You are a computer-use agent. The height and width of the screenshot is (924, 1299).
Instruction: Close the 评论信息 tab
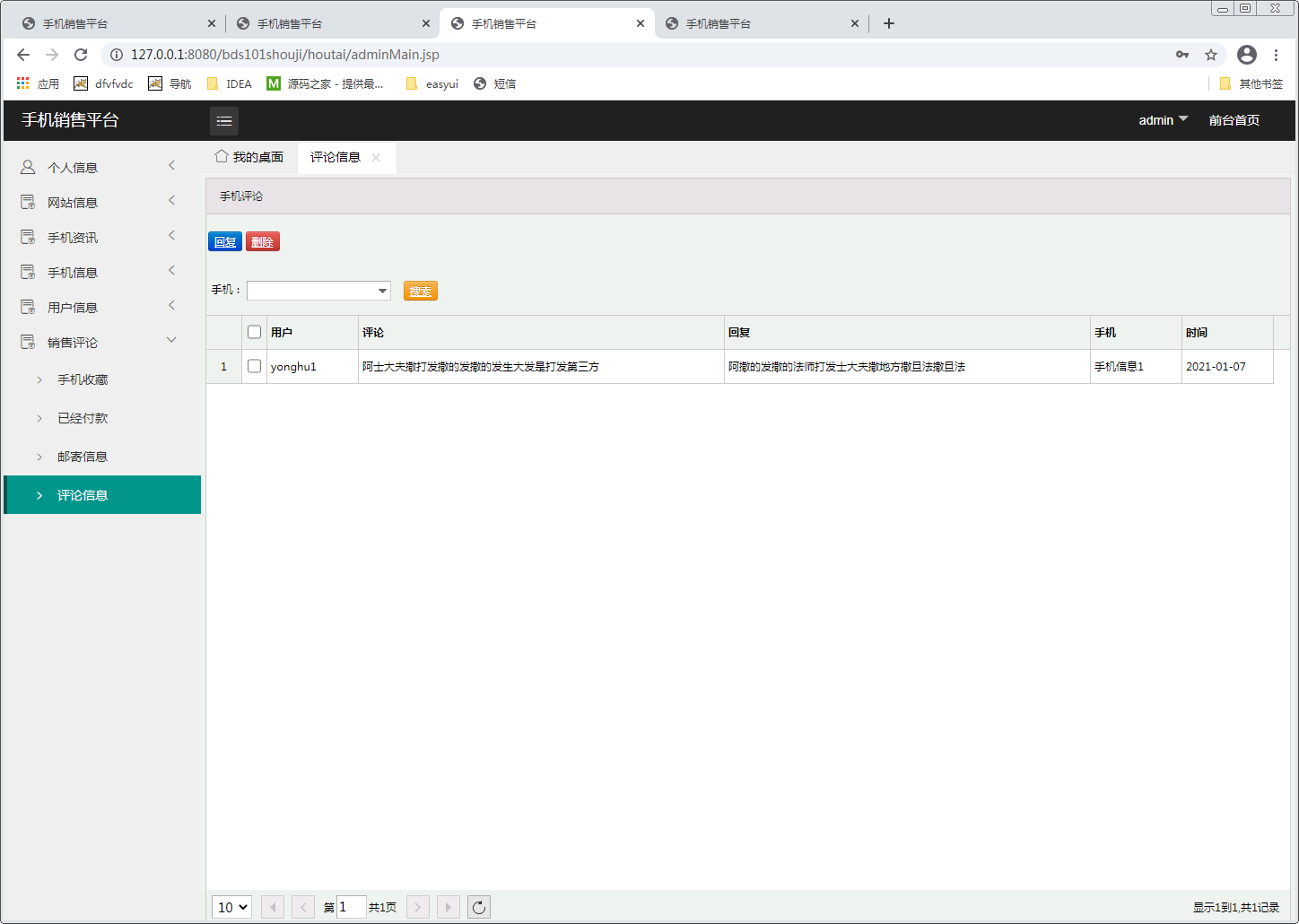coord(376,158)
